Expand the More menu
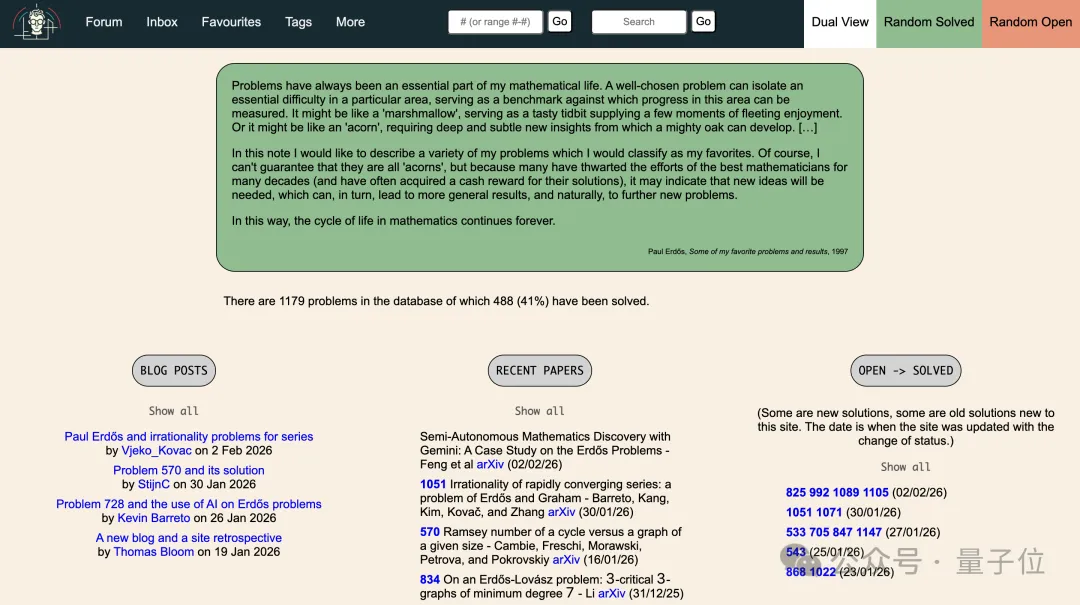Image resolution: width=1080 pixels, height=605 pixels. pyautogui.click(x=350, y=22)
